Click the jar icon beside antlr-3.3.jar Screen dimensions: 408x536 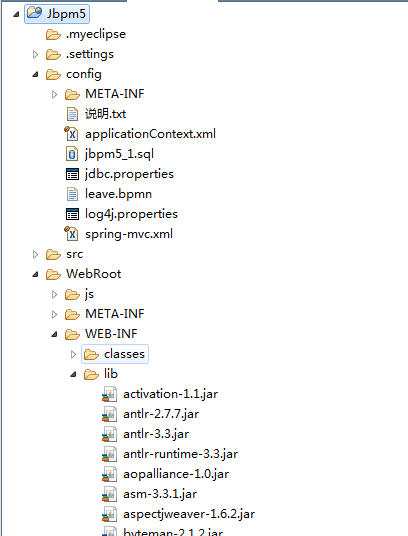(109, 434)
